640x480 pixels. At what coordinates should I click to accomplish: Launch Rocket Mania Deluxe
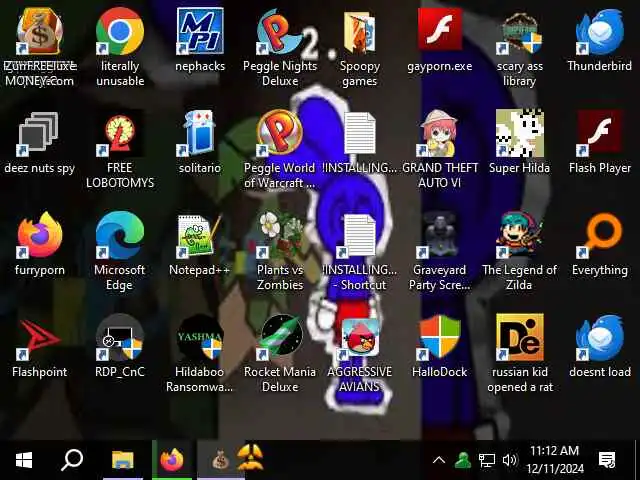(x=280, y=338)
